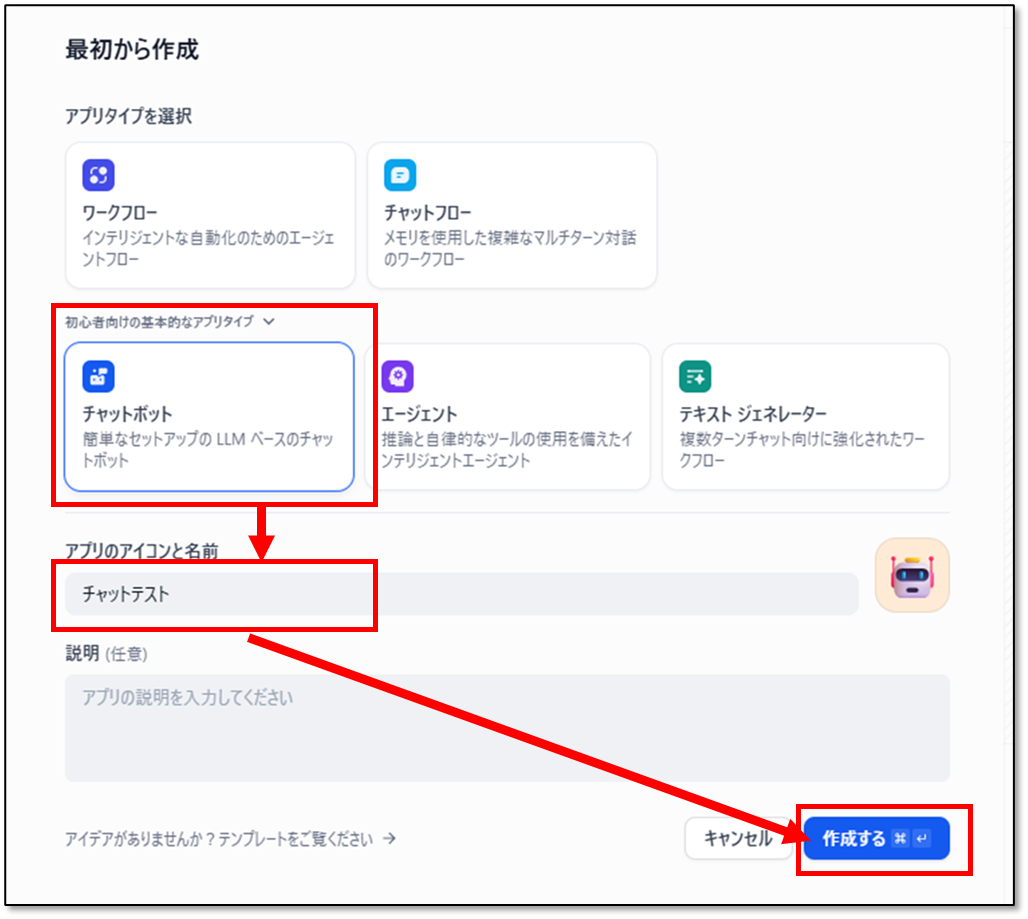This screenshot has height=919, width=1028.
Task: Select the チャットフロー app type card
Action: pyautogui.click(x=512, y=215)
